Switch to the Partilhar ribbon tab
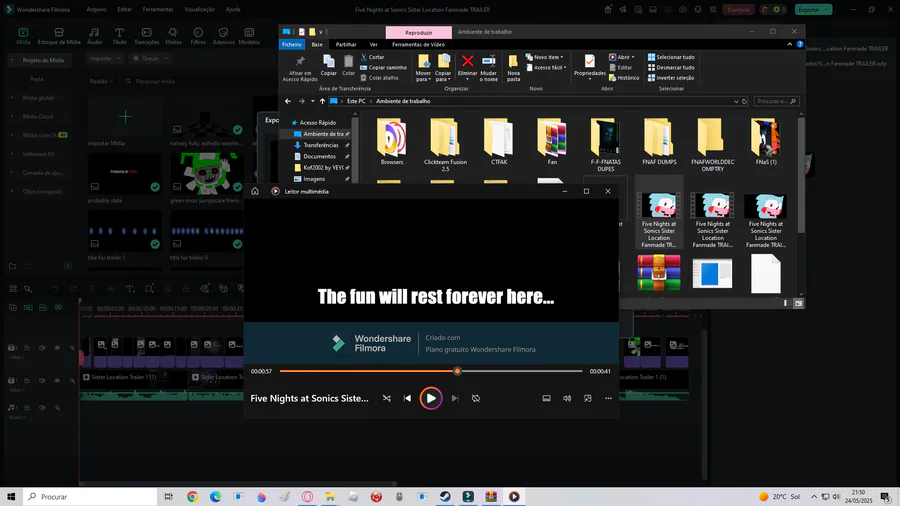Image resolution: width=900 pixels, height=506 pixels. click(x=346, y=44)
